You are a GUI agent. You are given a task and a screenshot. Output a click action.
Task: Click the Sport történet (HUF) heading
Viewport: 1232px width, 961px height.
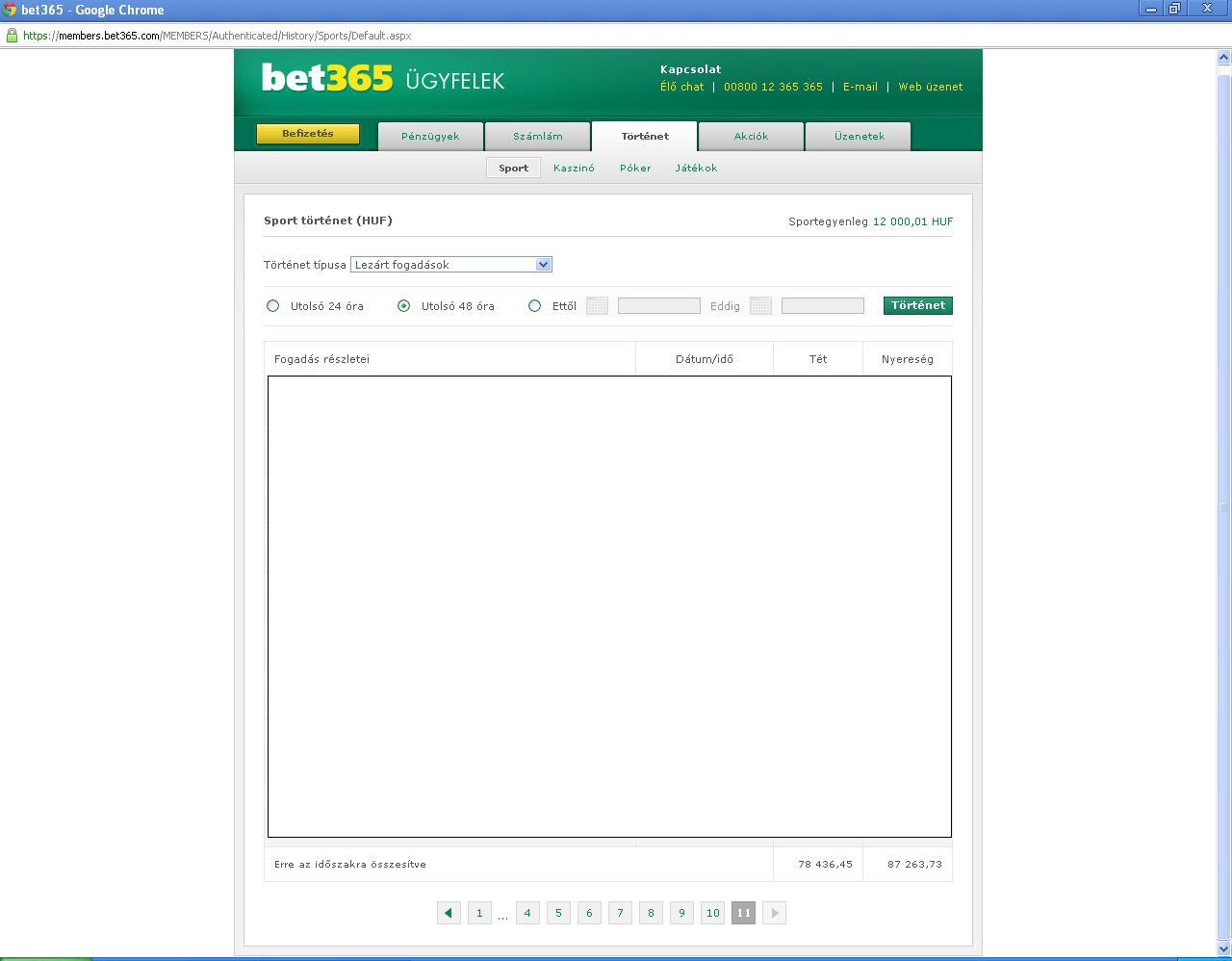point(328,221)
